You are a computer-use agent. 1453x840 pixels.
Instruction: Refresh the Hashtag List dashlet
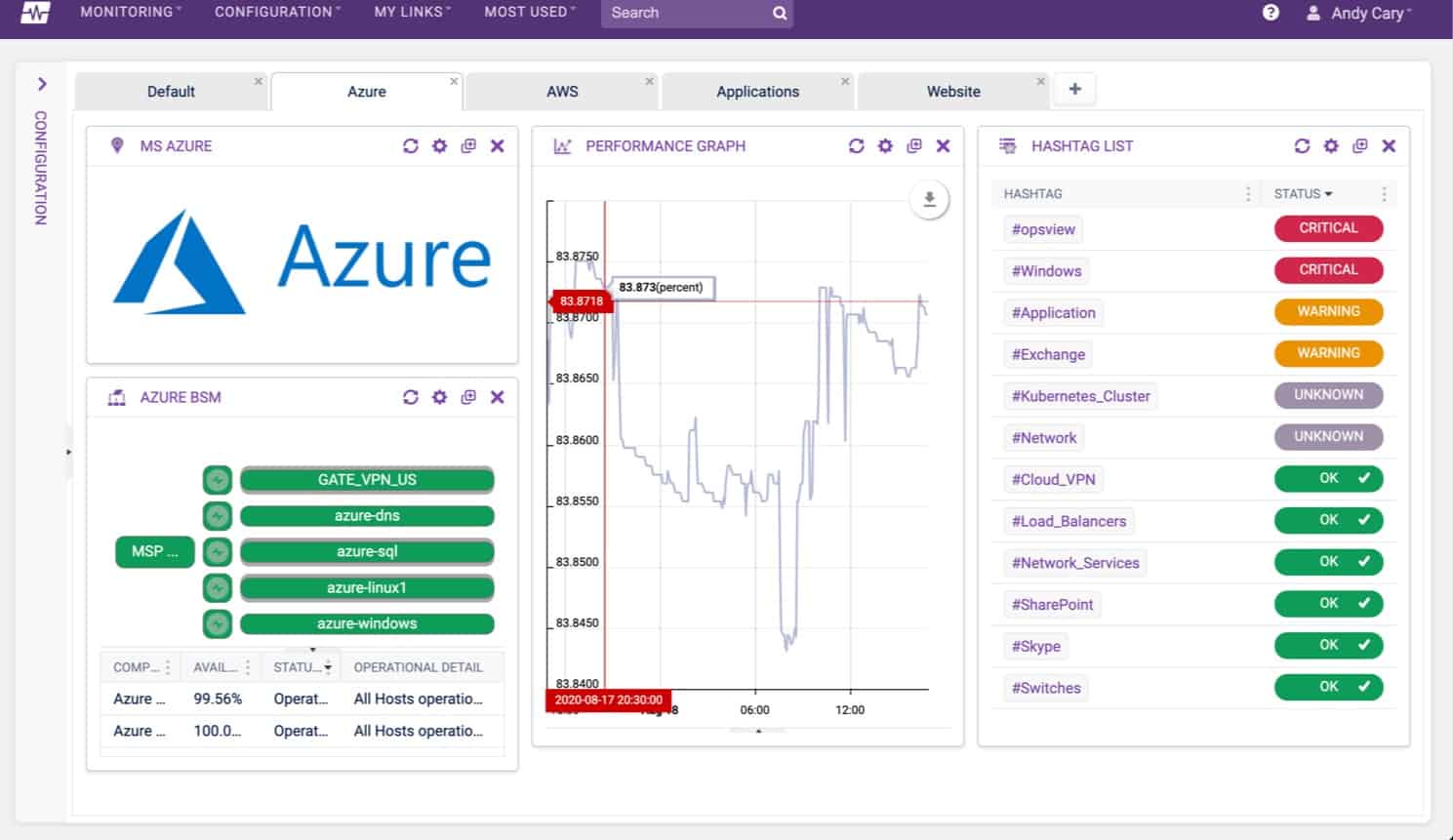pos(1302,145)
